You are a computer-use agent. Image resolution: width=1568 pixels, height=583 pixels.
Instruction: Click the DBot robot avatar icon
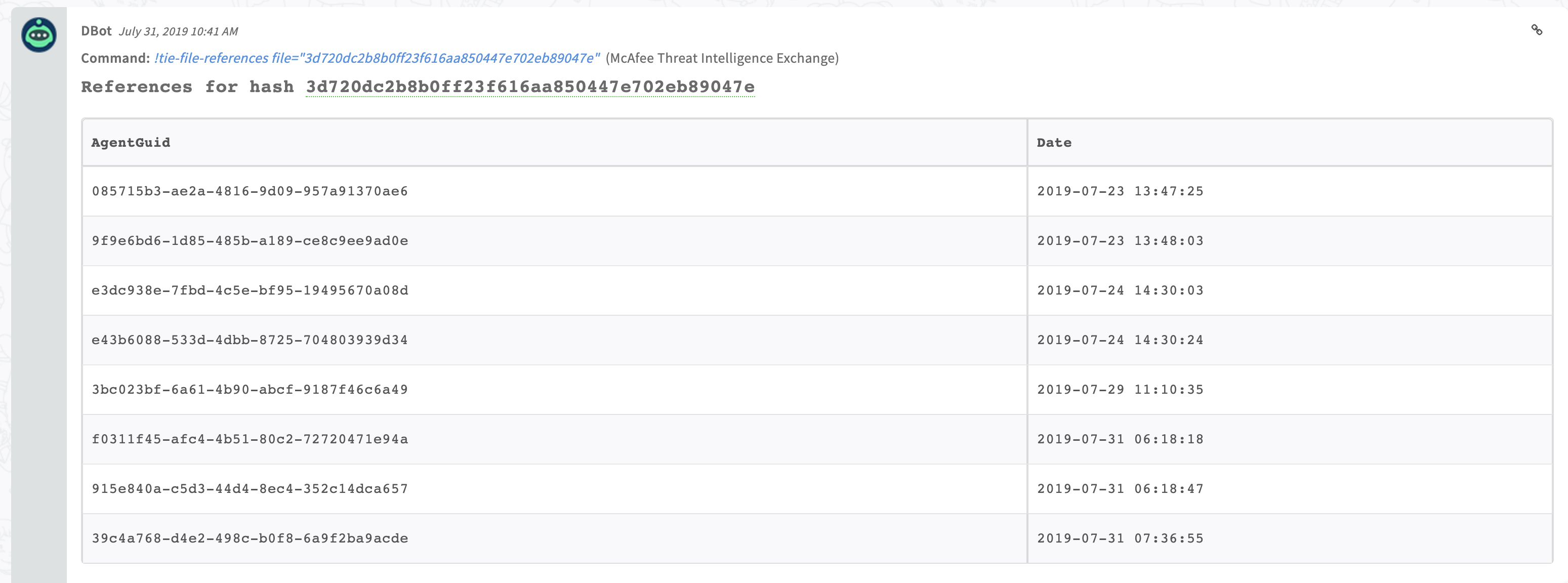click(39, 35)
